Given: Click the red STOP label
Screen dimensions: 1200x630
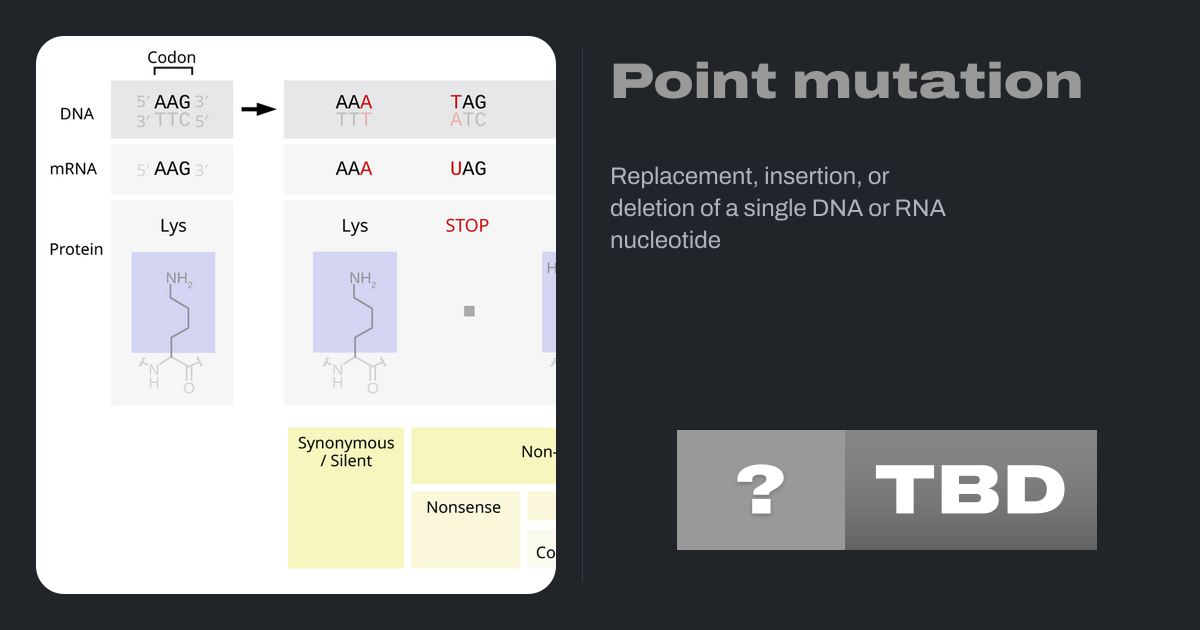Looking at the screenshot, I should click(x=467, y=226).
